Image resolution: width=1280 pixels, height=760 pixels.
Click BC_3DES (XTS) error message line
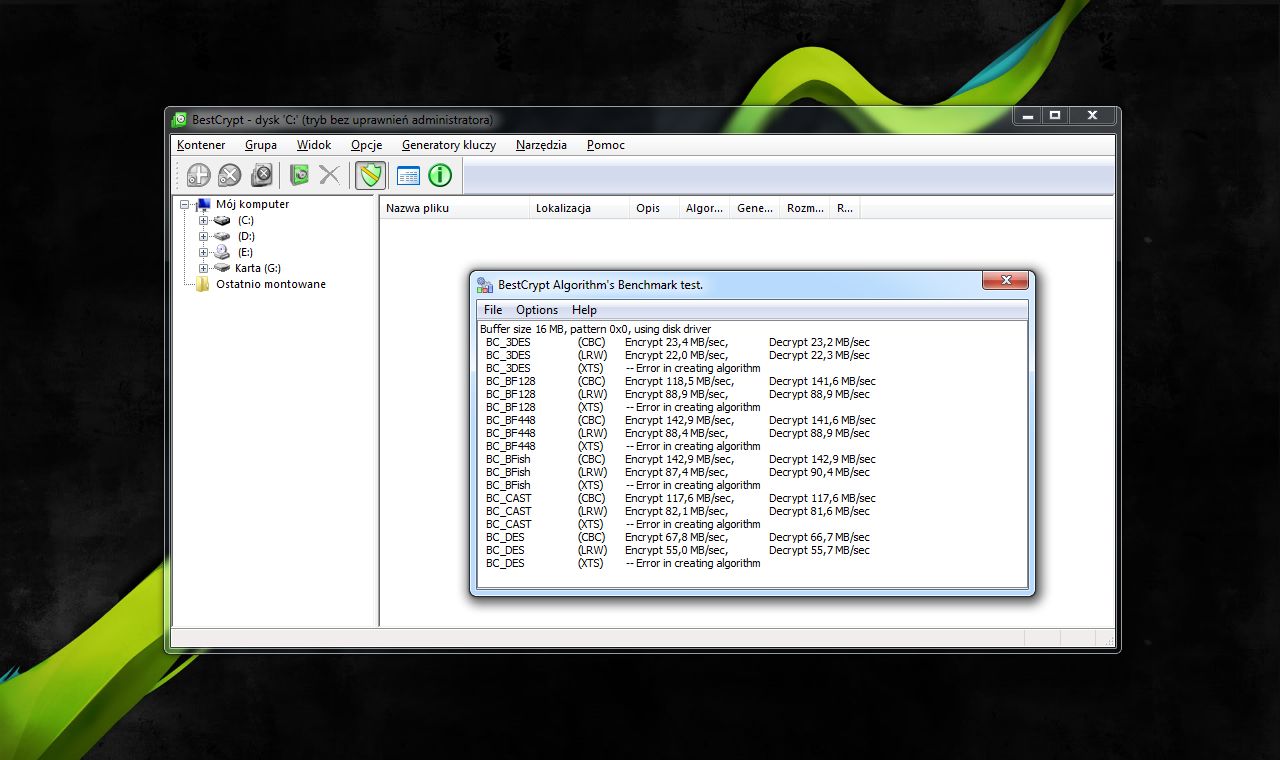coord(693,368)
